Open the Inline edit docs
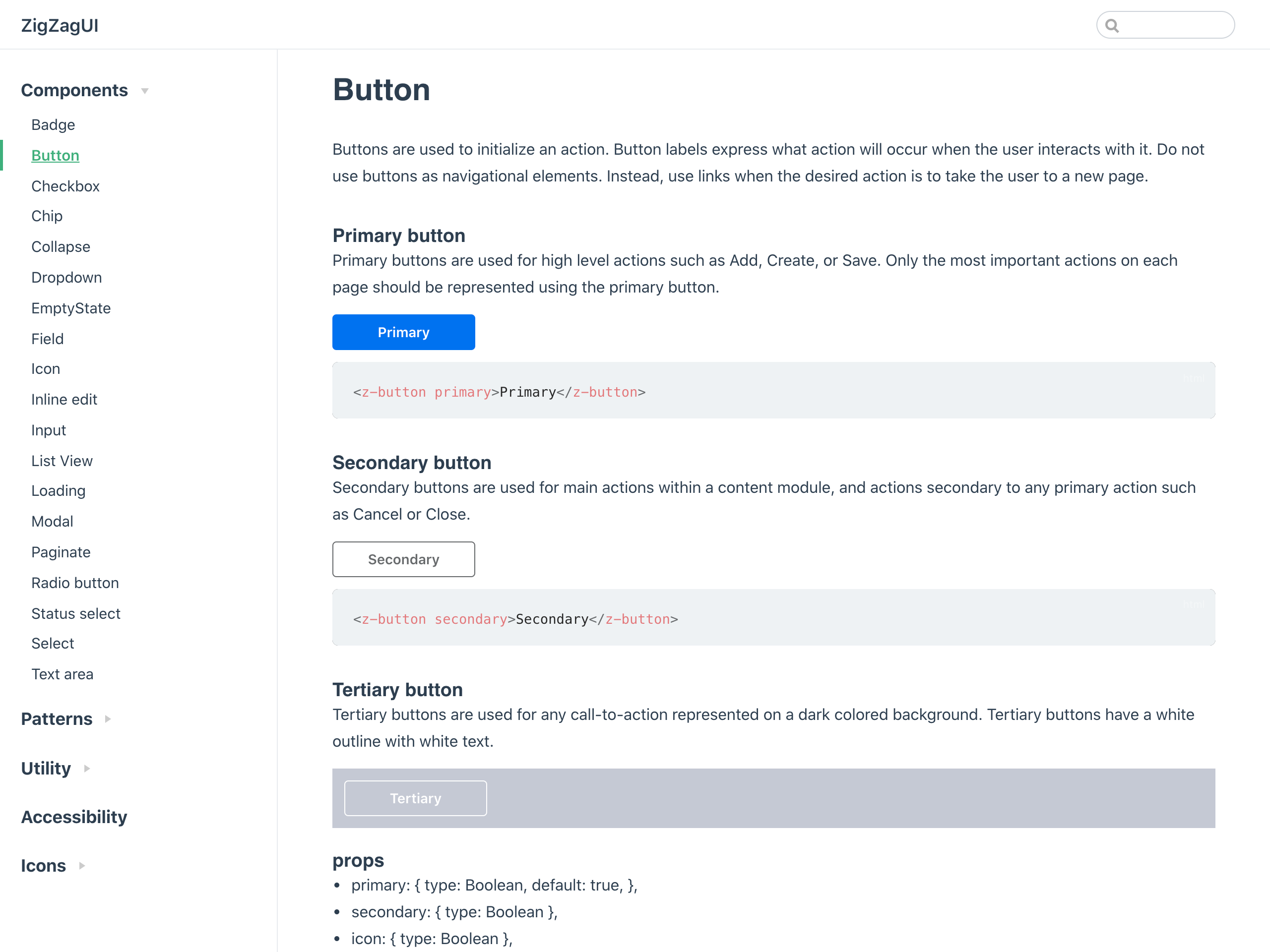This screenshot has width=1270, height=952. coord(64,399)
